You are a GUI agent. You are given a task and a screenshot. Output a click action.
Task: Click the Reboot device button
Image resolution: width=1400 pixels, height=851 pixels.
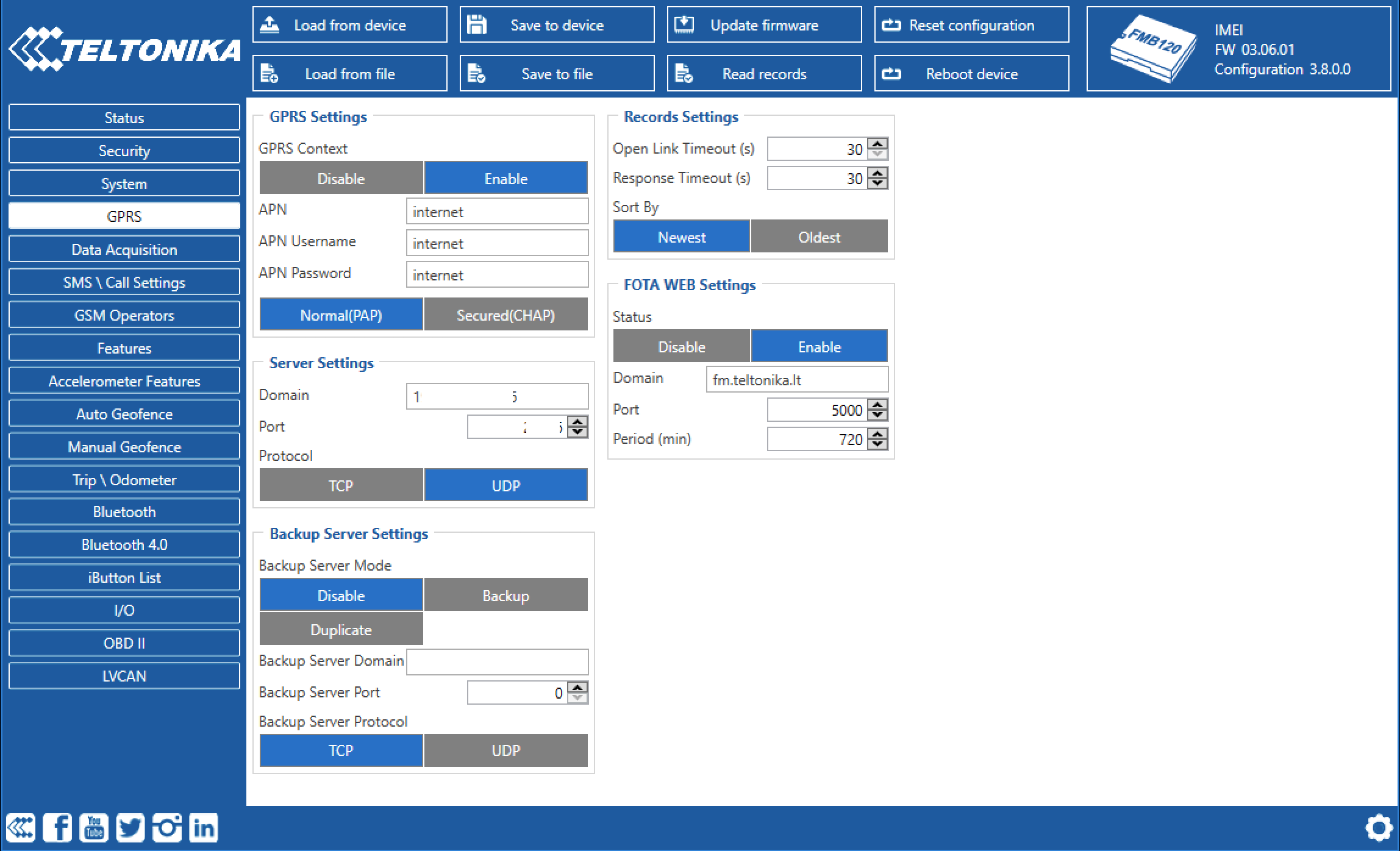pyautogui.click(x=971, y=74)
